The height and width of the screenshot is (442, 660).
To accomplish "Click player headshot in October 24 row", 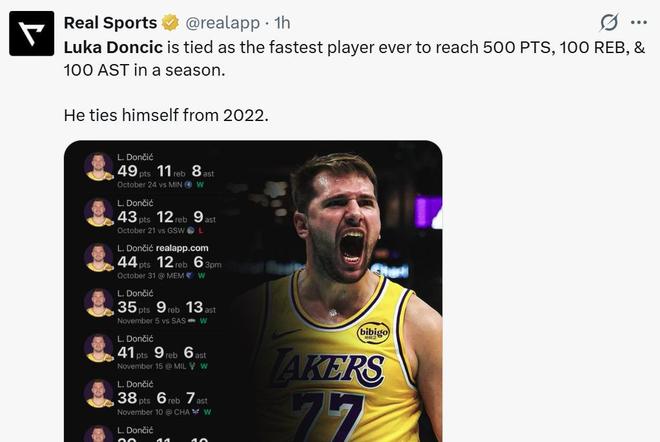I will coord(98,166).
